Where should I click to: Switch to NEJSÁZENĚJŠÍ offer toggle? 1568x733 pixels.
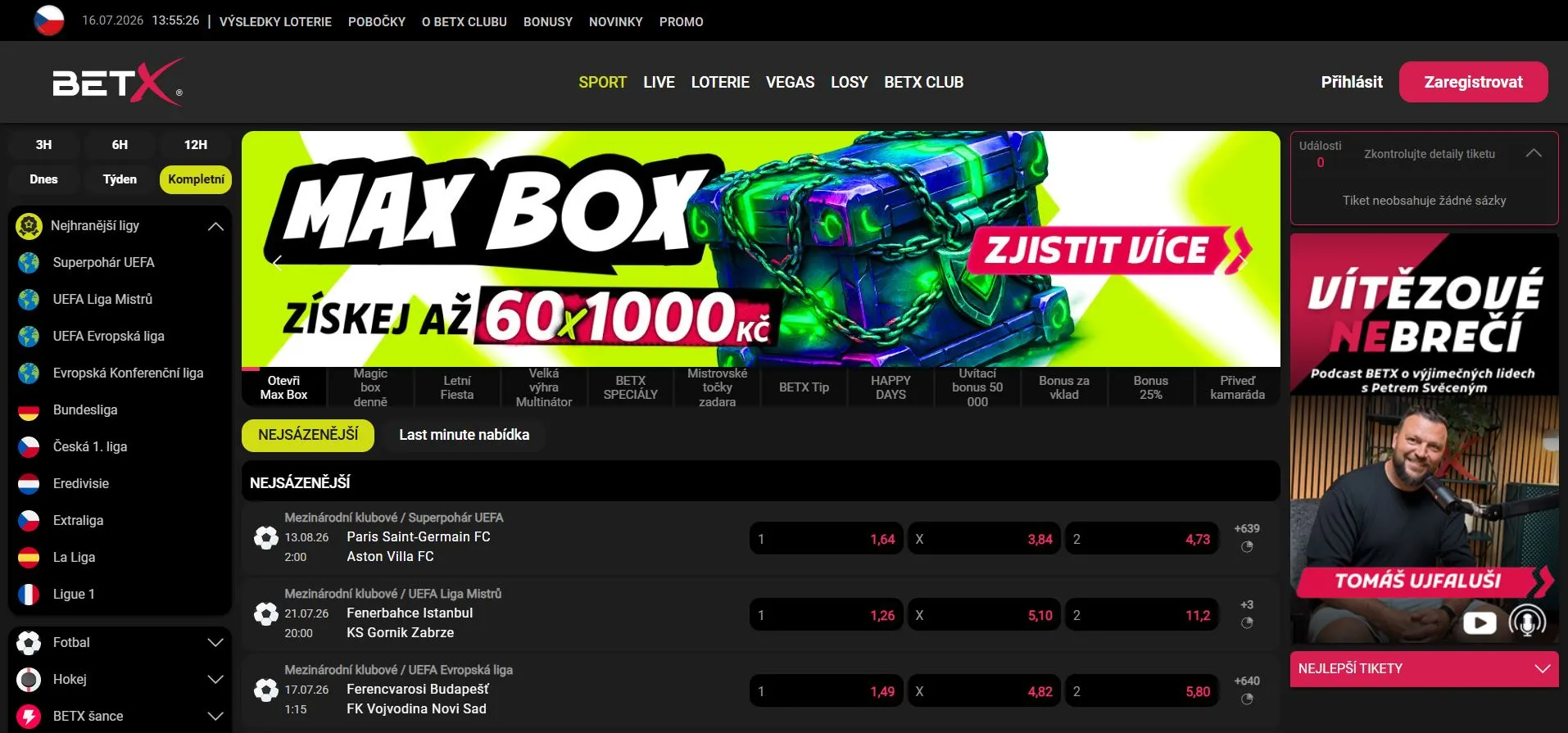[x=308, y=436]
